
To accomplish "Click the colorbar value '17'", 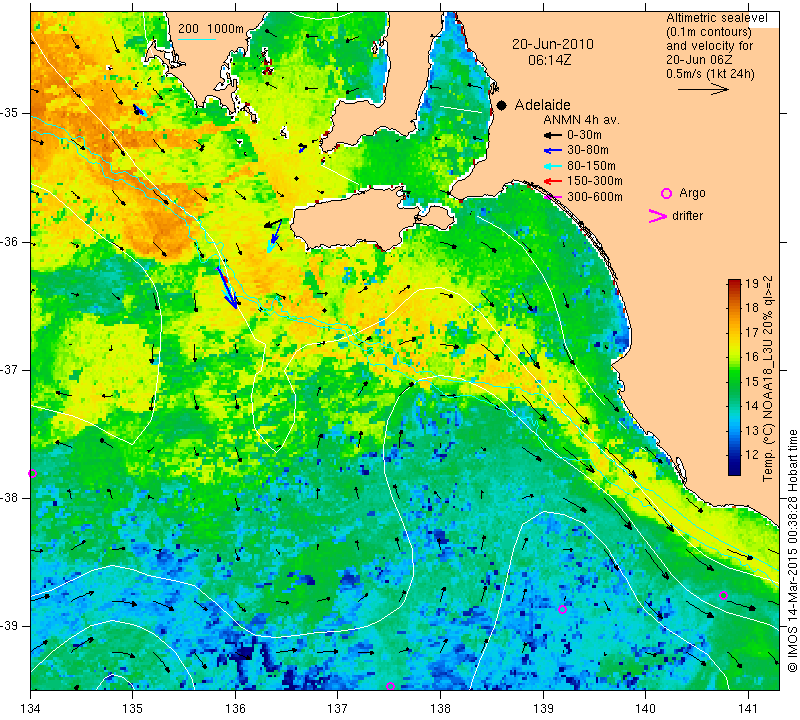I will pos(752,333).
